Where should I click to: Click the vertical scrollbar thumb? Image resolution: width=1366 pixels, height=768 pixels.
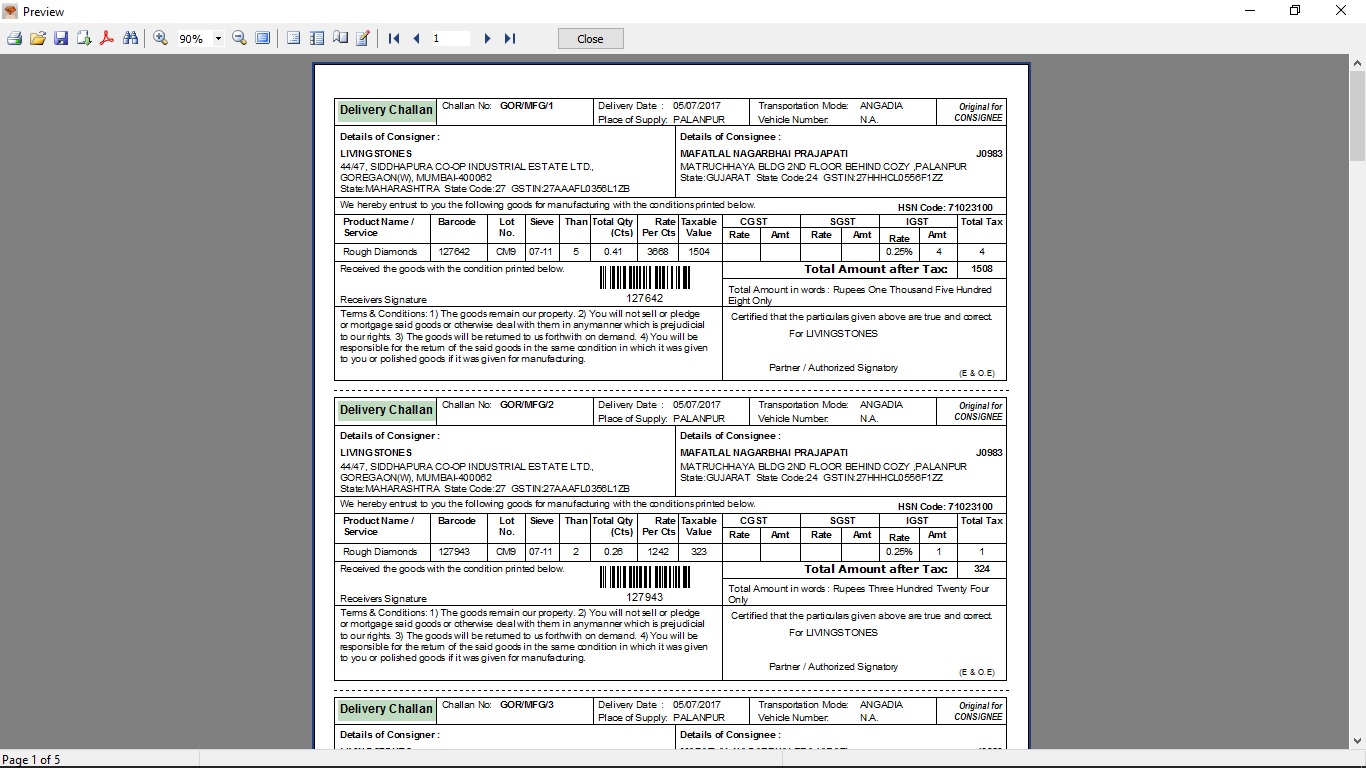(x=1357, y=116)
